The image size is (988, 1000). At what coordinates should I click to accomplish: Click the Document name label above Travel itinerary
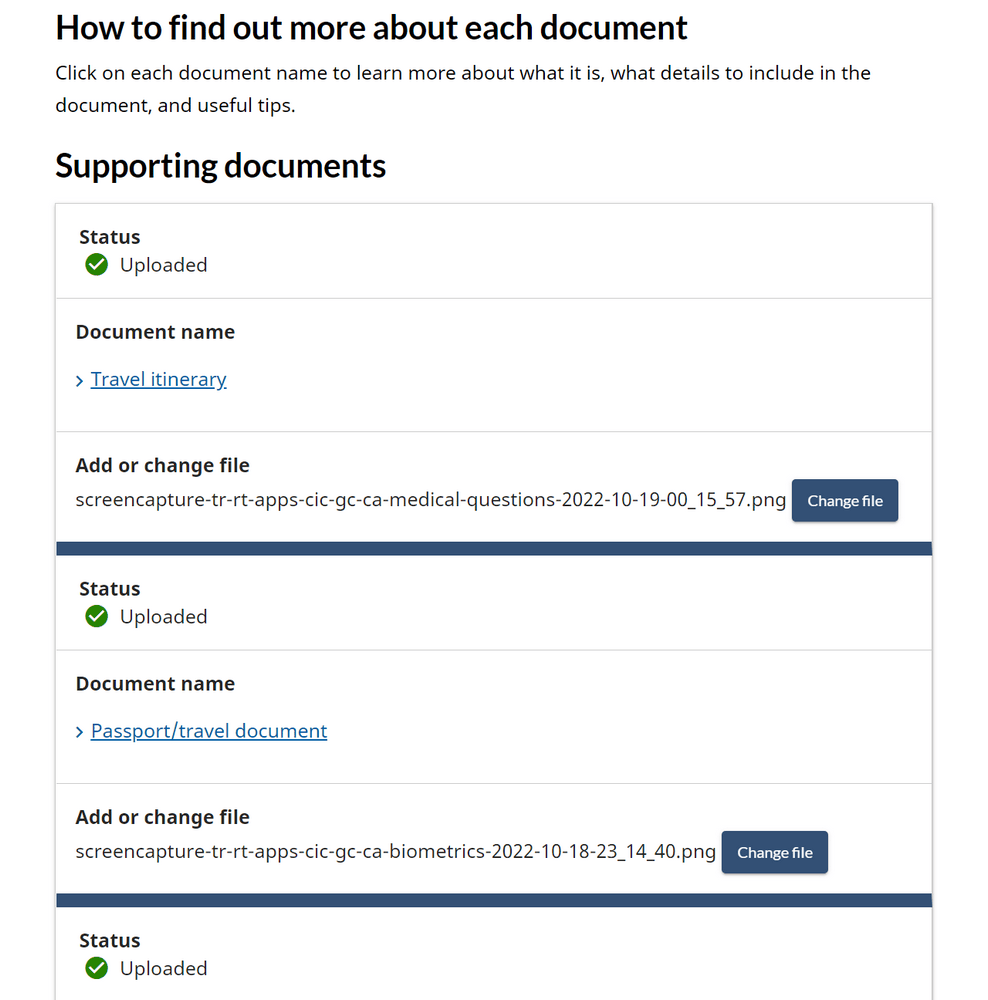(x=155, y=332)
